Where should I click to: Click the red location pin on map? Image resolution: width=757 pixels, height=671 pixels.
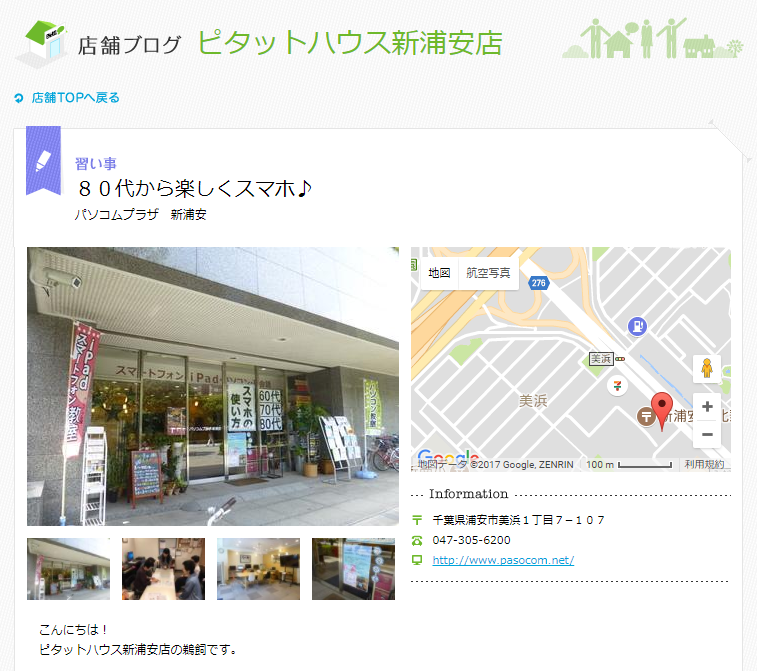coord(661,411)
